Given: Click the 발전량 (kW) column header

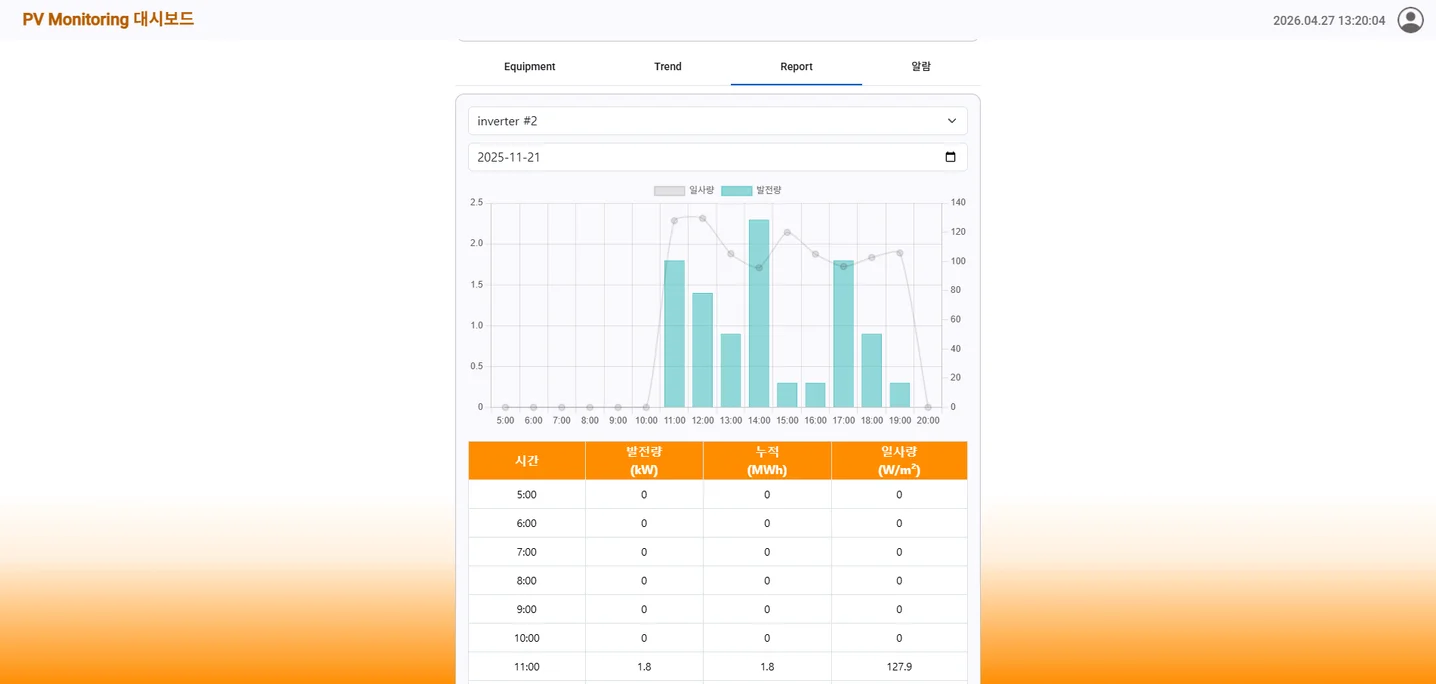Looking at the screenshot, I should coord(644,461).
